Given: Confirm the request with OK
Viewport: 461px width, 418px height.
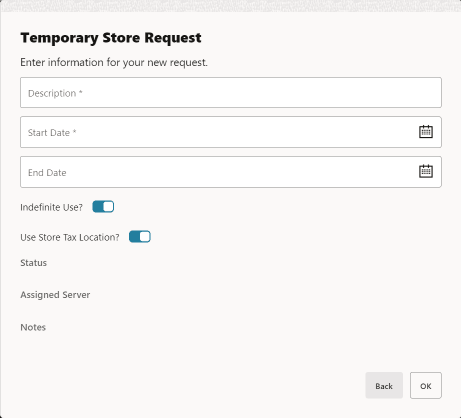Looking at the screenshot, I should coord(426,386).
